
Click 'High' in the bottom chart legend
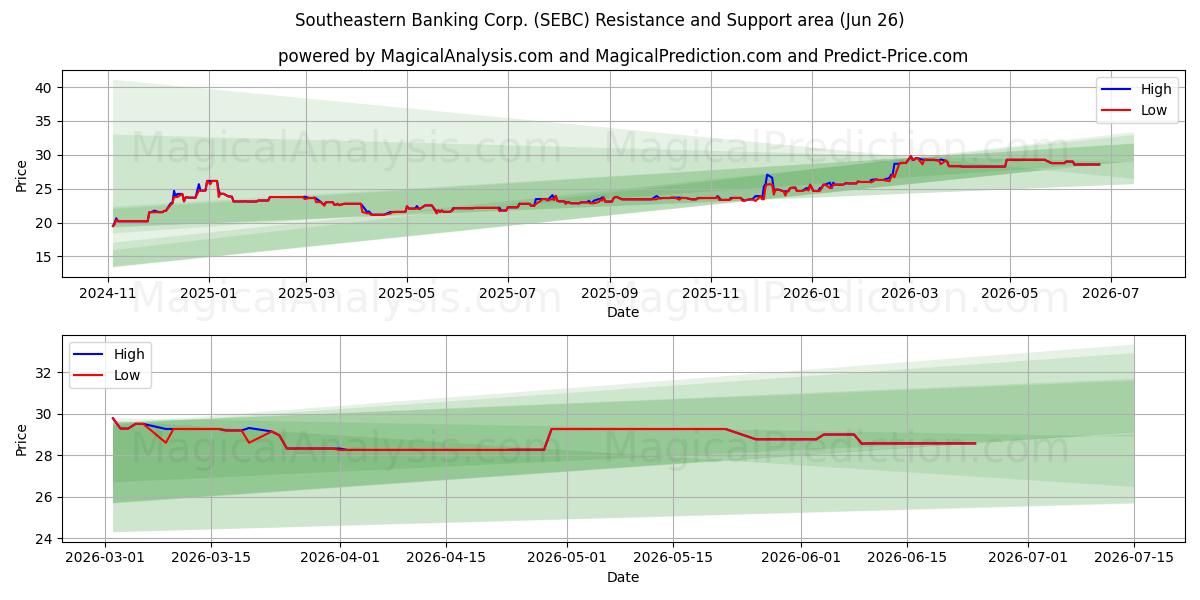tap(129, 354)
